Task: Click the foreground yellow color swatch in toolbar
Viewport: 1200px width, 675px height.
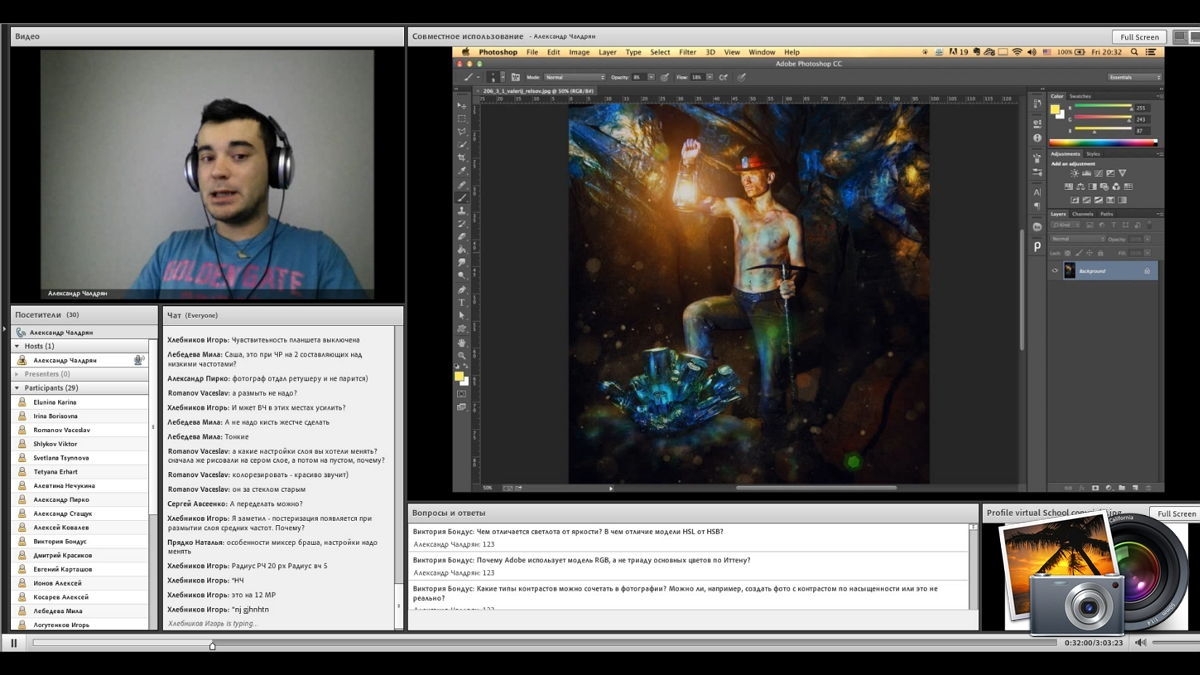Action: click(459, 376)
